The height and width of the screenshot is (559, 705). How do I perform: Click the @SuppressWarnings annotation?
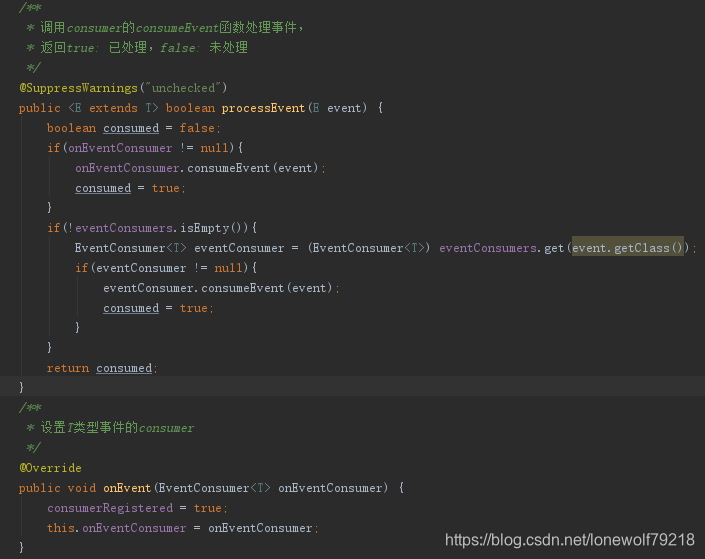click(x=78, y=88)
